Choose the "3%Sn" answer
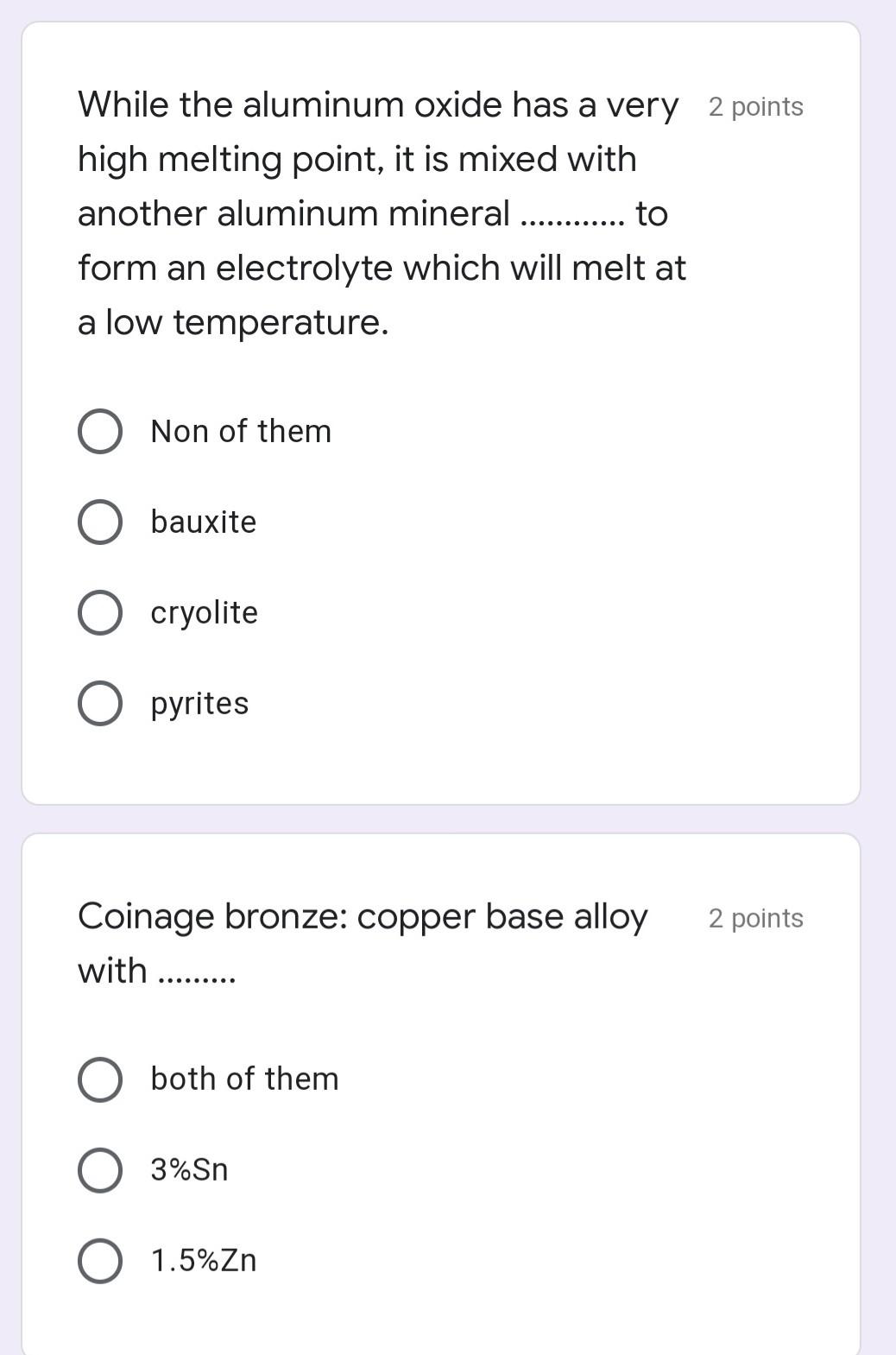The width and height of the screenshot is (896, 1355). (187, 1170)
